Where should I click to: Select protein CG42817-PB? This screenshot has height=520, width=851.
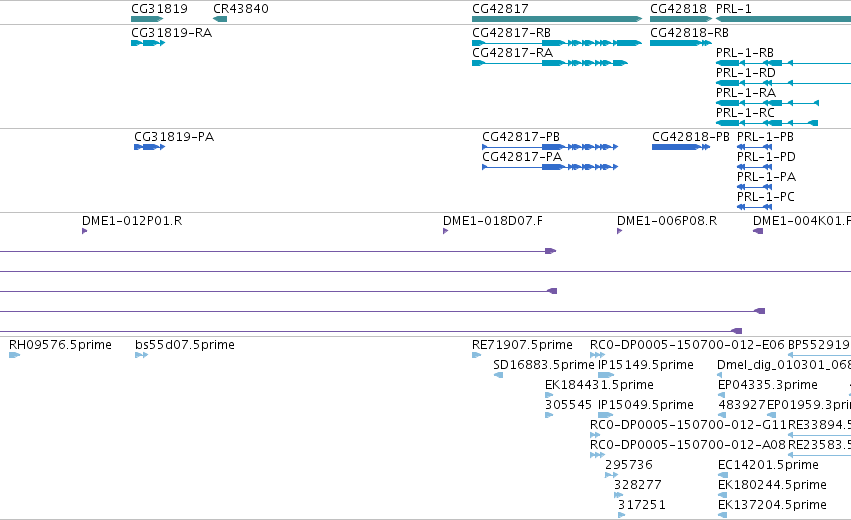[550, 147]
